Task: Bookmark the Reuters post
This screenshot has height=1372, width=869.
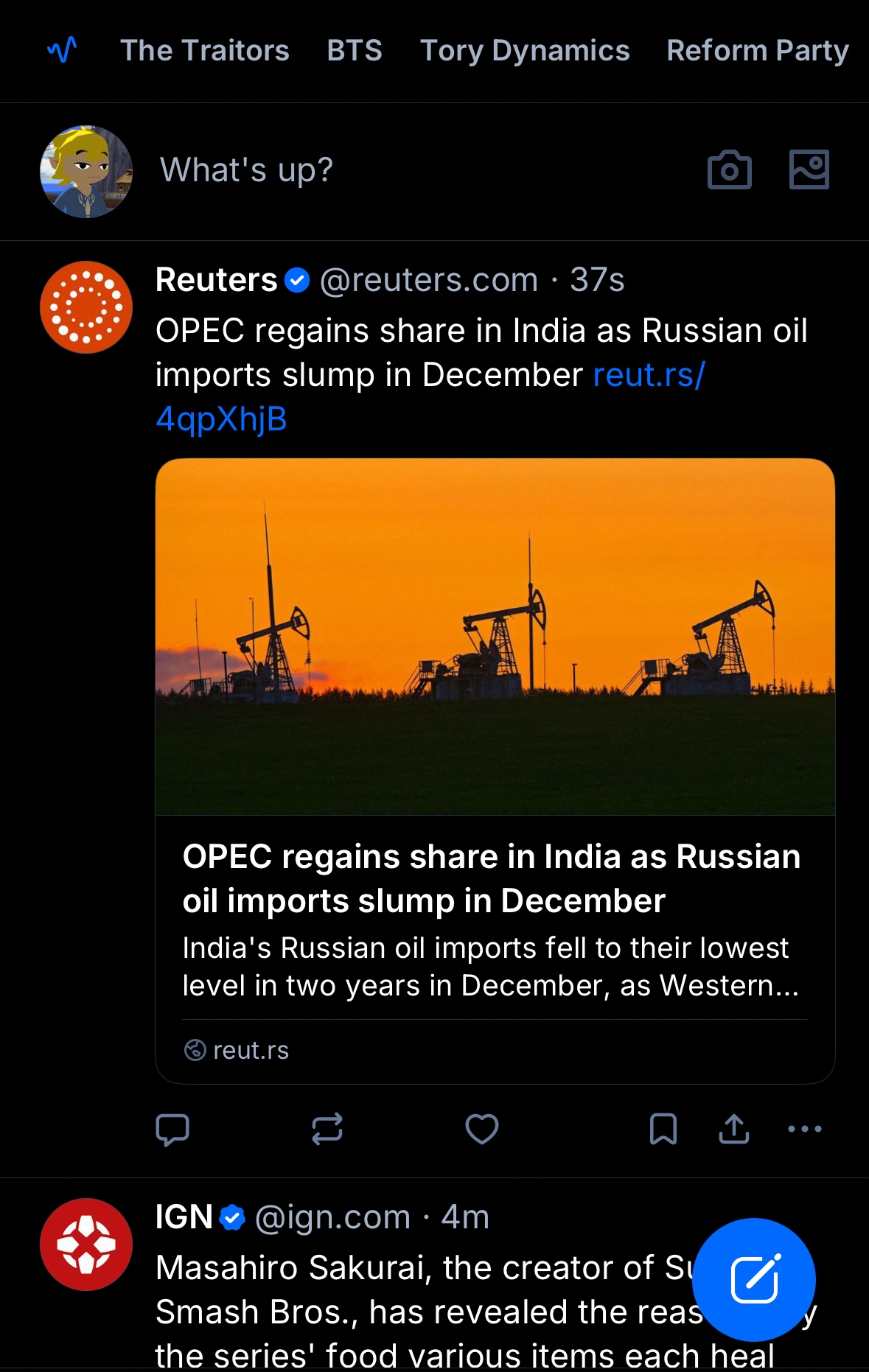Action: click(x=663, y=1129)
